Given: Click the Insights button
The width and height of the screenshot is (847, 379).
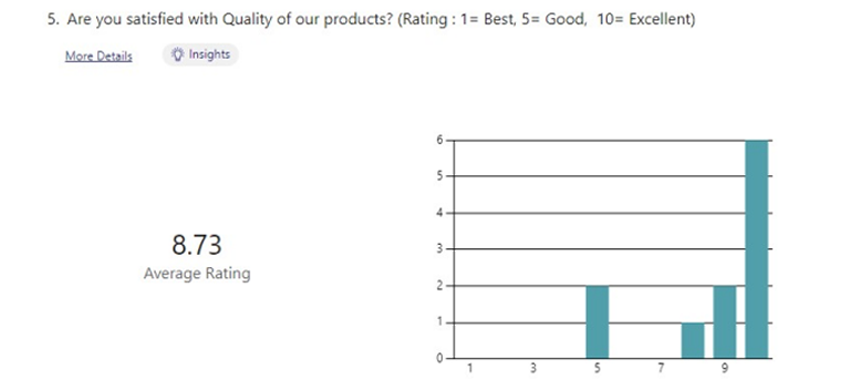Looking at the screenshot, I should (x=200, y=55).
